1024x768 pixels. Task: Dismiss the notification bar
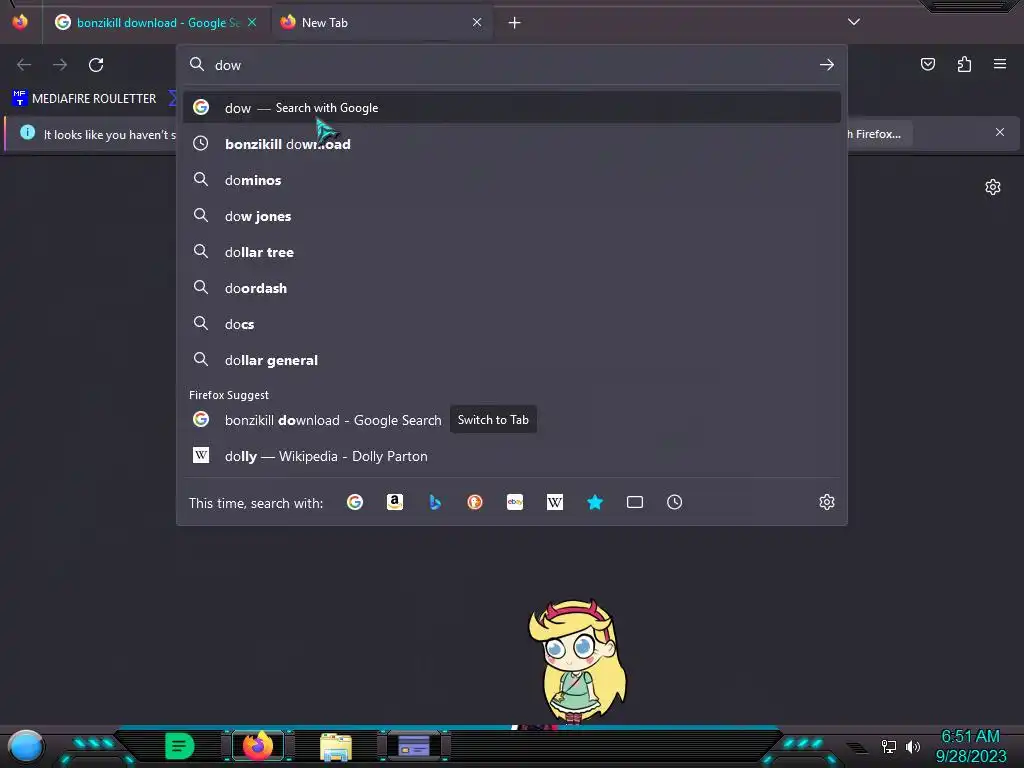point(1000,133)
